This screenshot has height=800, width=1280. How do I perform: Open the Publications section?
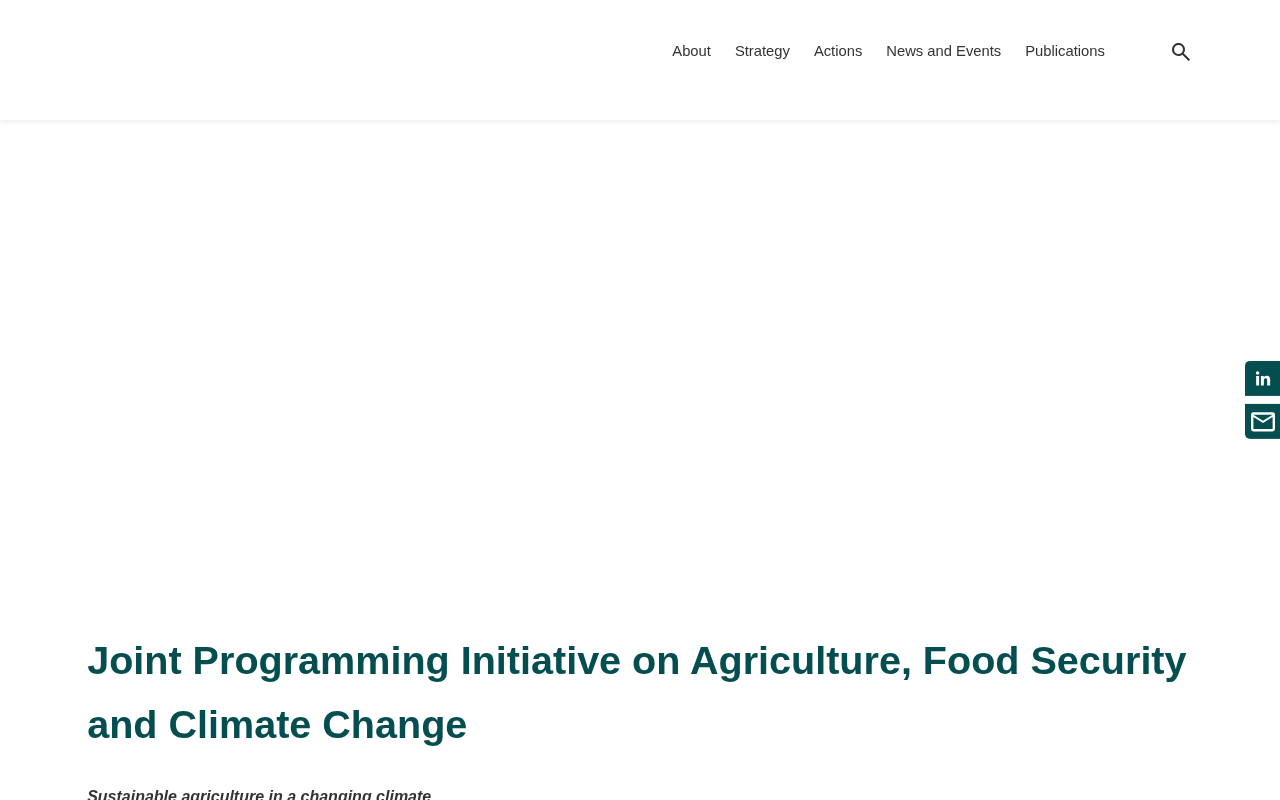coord(1065,51)
